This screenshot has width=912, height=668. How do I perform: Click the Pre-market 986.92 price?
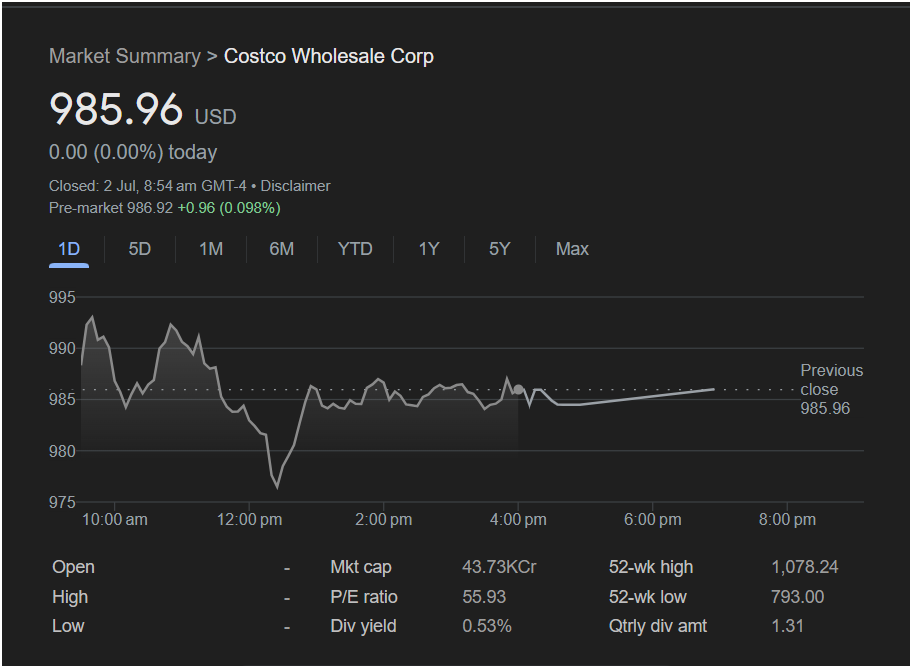click(x=111, y=208)
